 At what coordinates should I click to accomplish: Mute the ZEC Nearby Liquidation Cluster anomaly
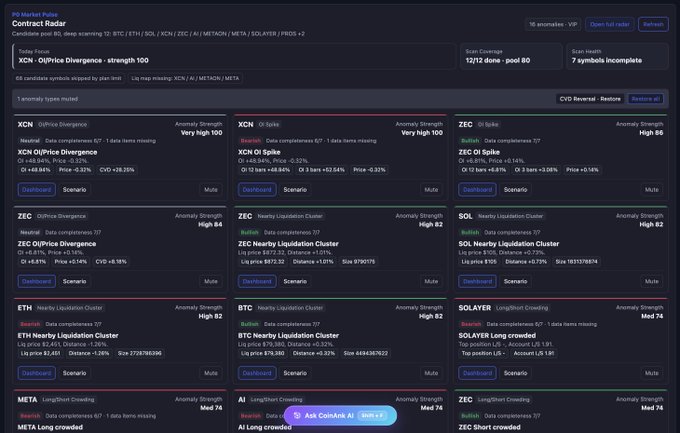pyautogui.click(x=431, y=281)
